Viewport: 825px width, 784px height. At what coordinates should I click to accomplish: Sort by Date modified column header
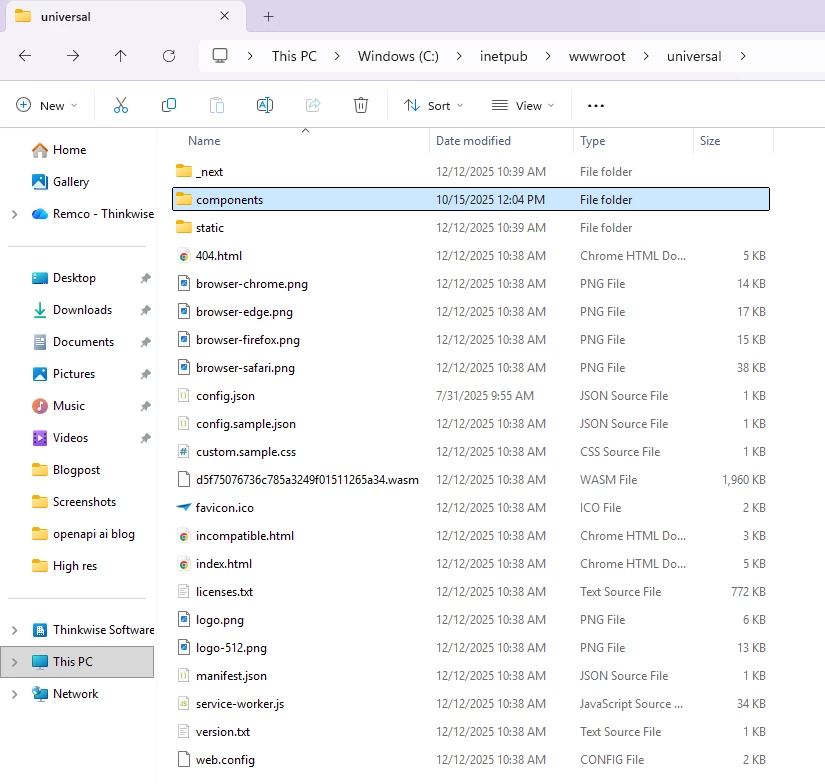[501, 141]
